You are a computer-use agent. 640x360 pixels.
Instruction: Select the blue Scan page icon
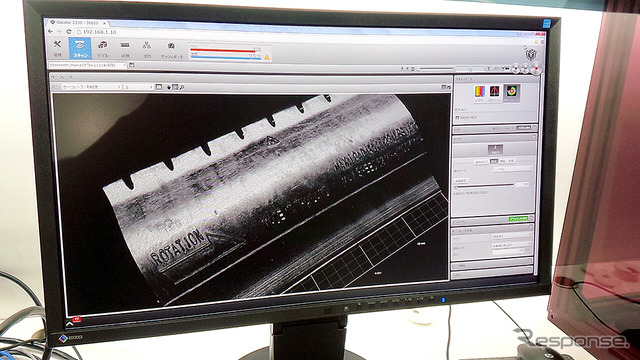coord(80,49)
